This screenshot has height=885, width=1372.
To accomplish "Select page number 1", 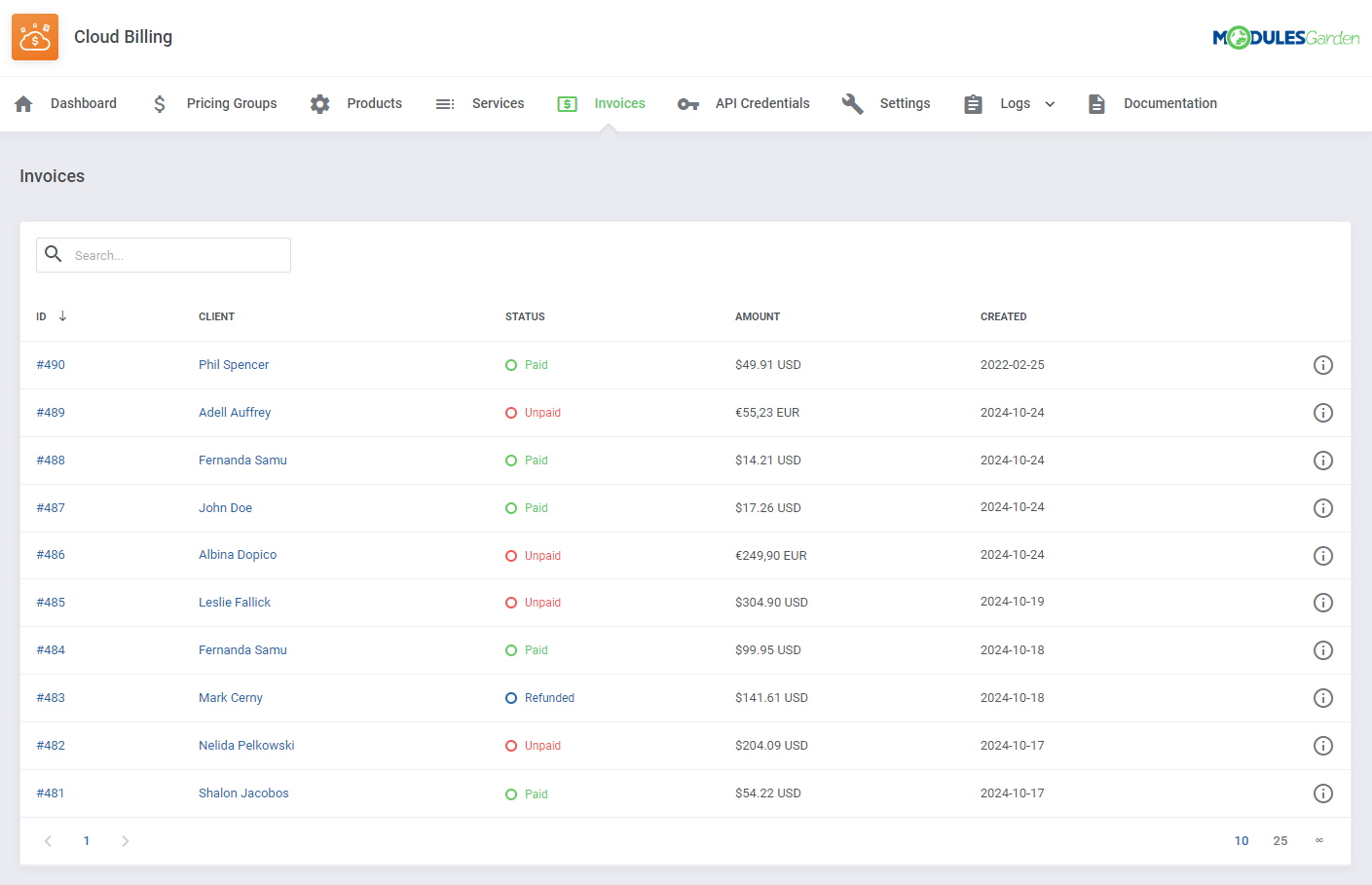I will point(87,841).
